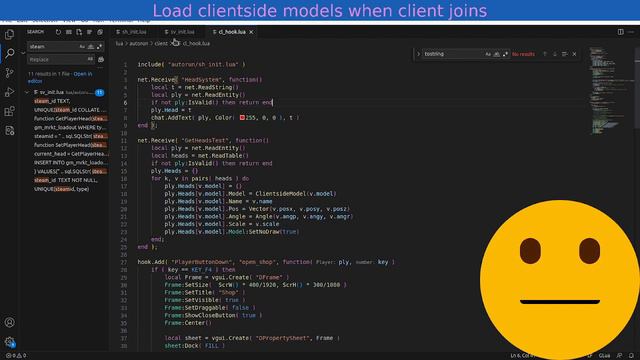Select result 'UNIQUE(steam_id COLLATE'
This screenshot has height=360, width=640.
(x=69, y=110)
